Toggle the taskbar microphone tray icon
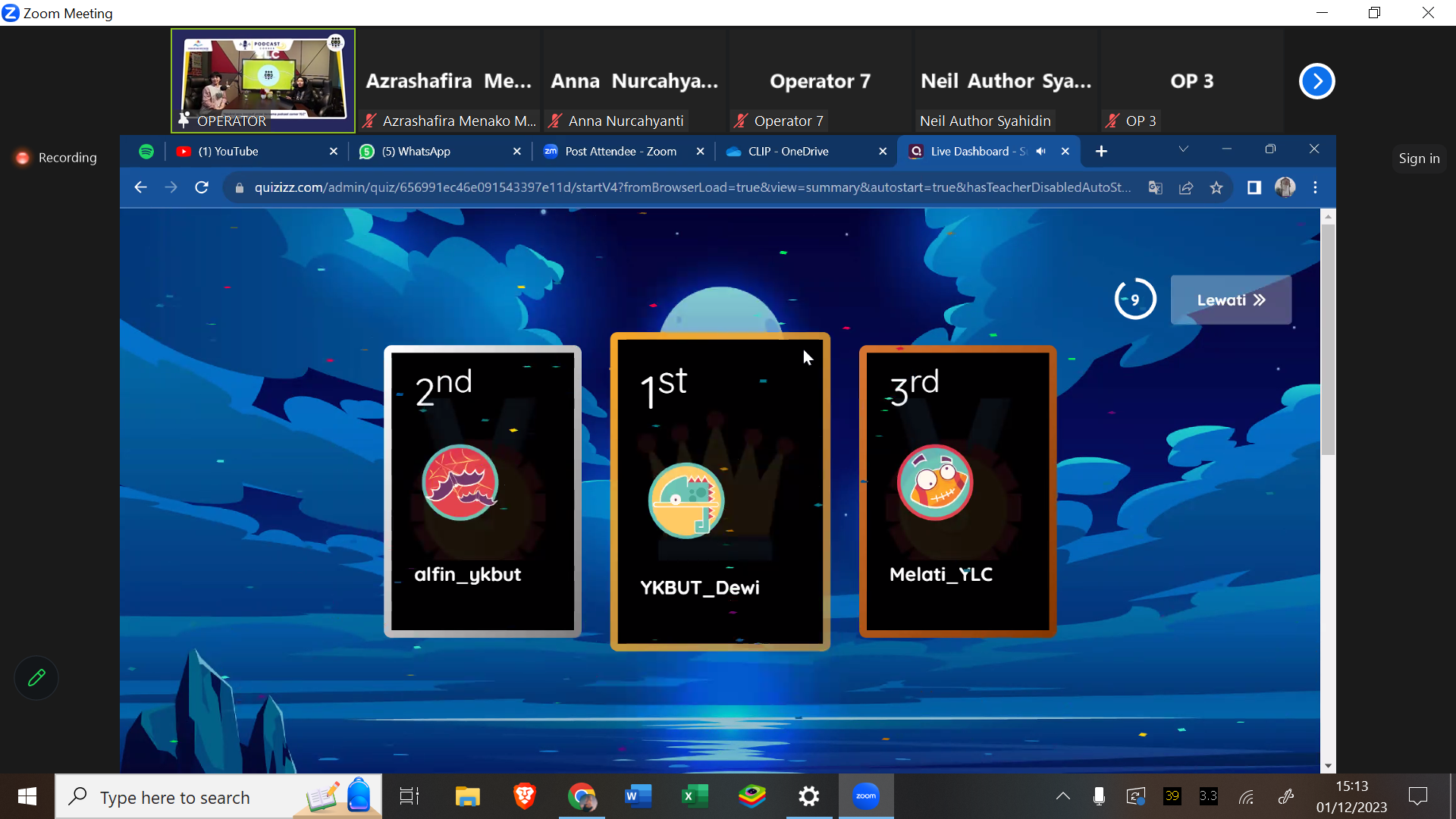The width and height of the screenshot is (1456, 819). 1098,796
